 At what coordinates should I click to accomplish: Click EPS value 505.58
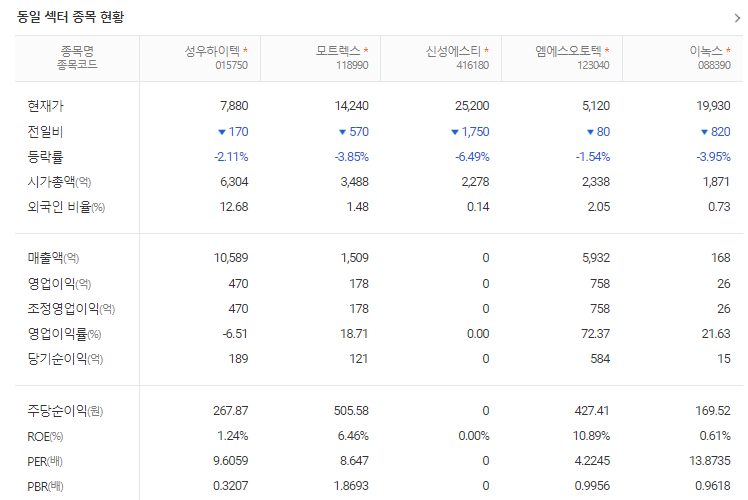(352, 411)
